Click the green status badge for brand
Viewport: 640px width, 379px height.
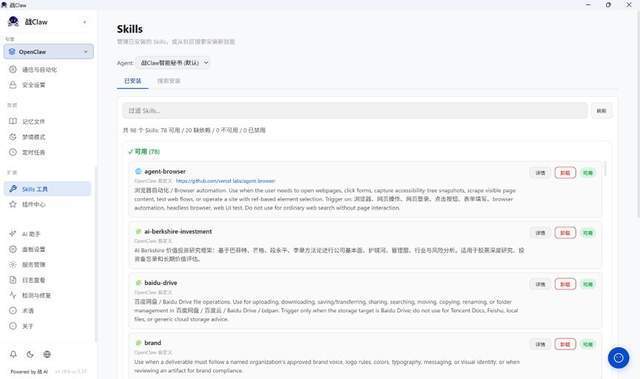(587, 344)
